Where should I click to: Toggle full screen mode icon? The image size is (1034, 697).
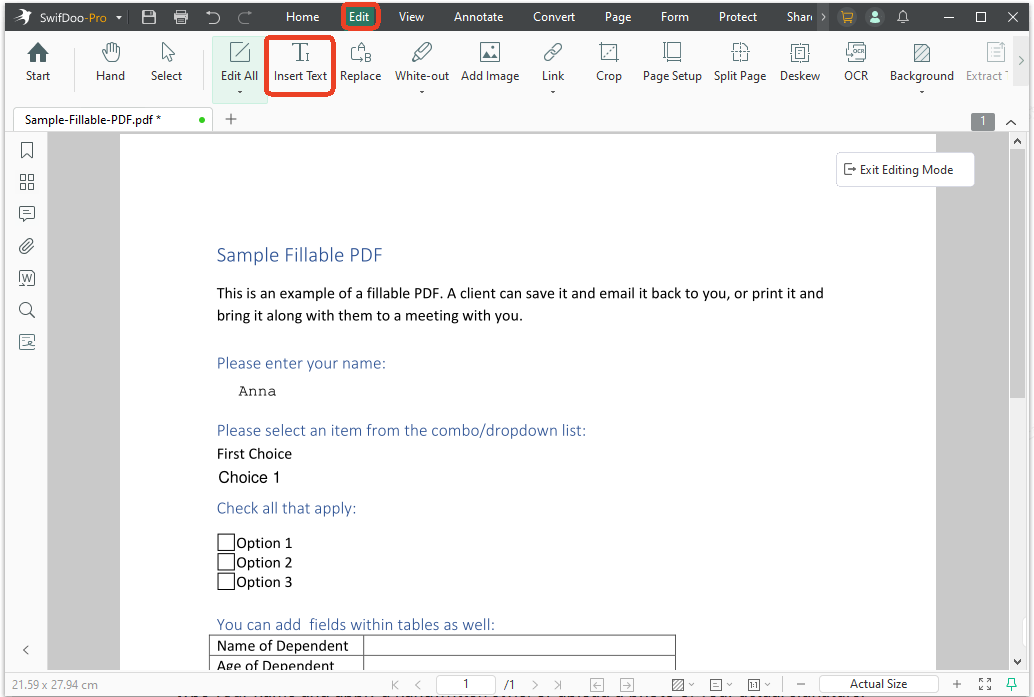click(985, 684)
